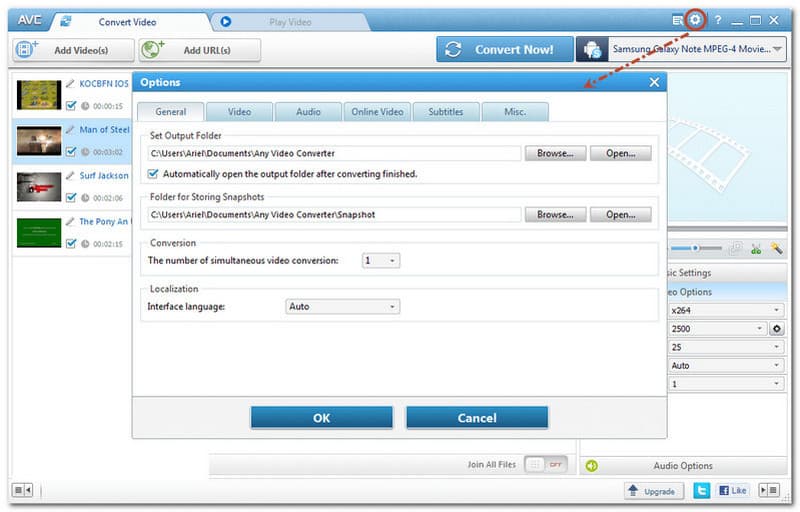The image size is (800, 512).
Task: Open the output list icon beside gear
Action: click(x=677, y=20)
